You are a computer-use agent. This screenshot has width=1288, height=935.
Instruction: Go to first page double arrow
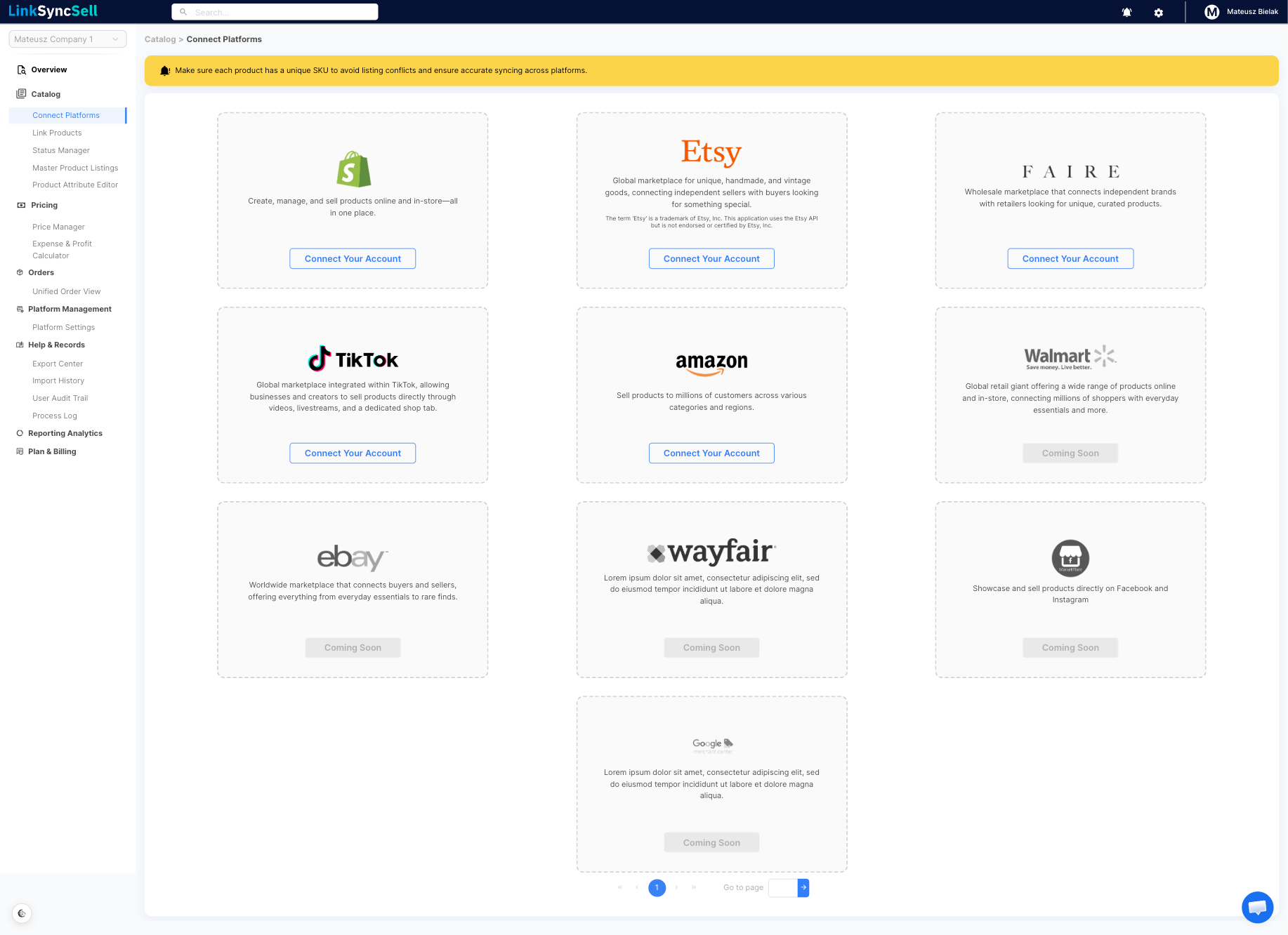[x=619, y=887]
